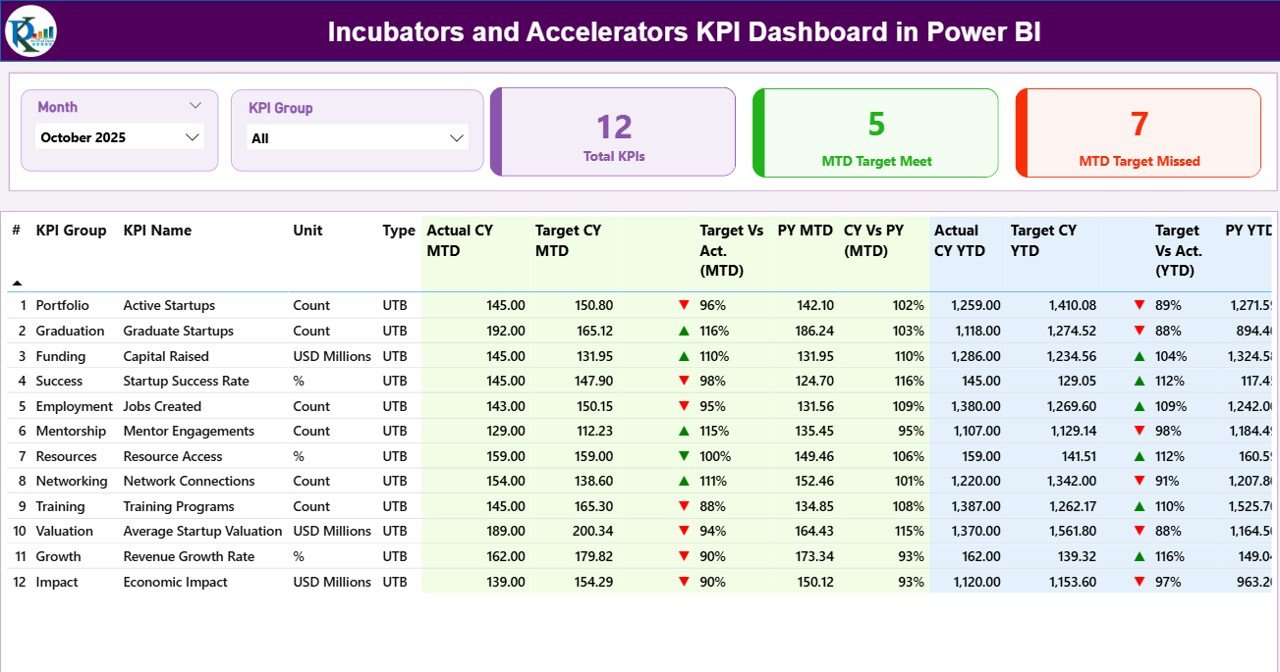This screenshot has width=1280, height=672.
Task: Open the Month slicer dropdown showing October 2025
Action: coord(118,137)
